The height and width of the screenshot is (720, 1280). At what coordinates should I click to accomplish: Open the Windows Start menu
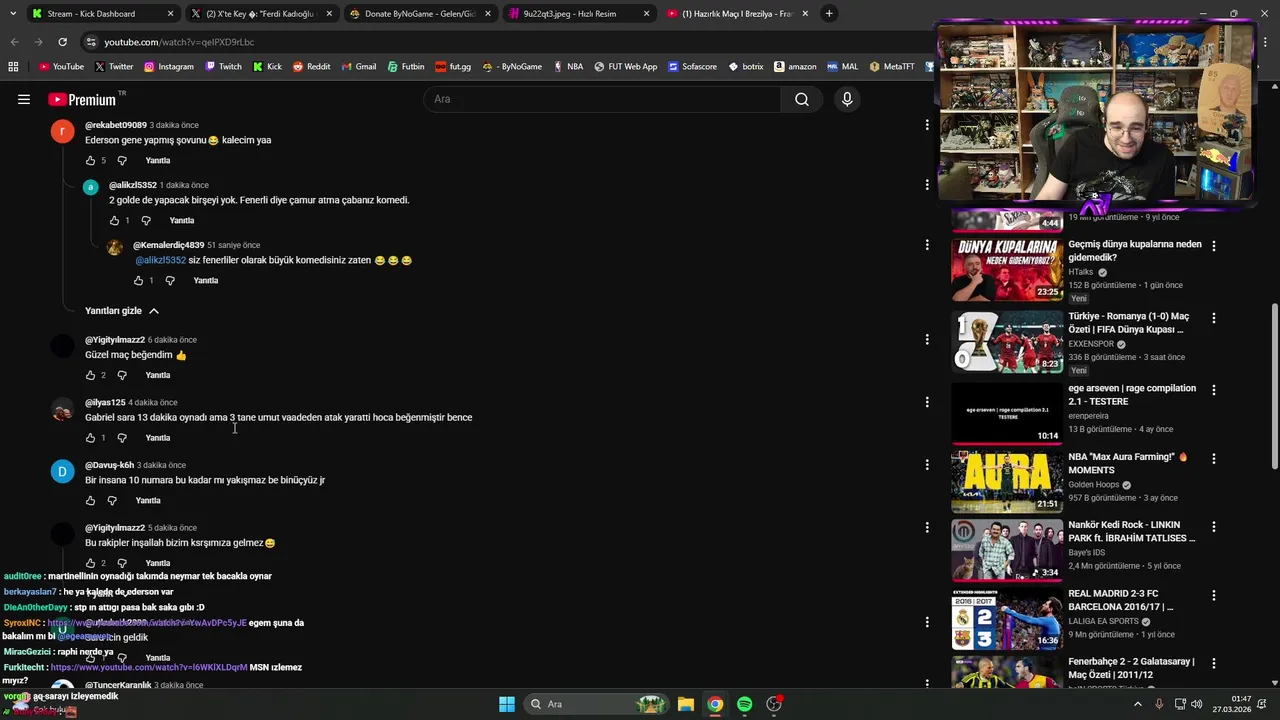(x=507, y=704)
